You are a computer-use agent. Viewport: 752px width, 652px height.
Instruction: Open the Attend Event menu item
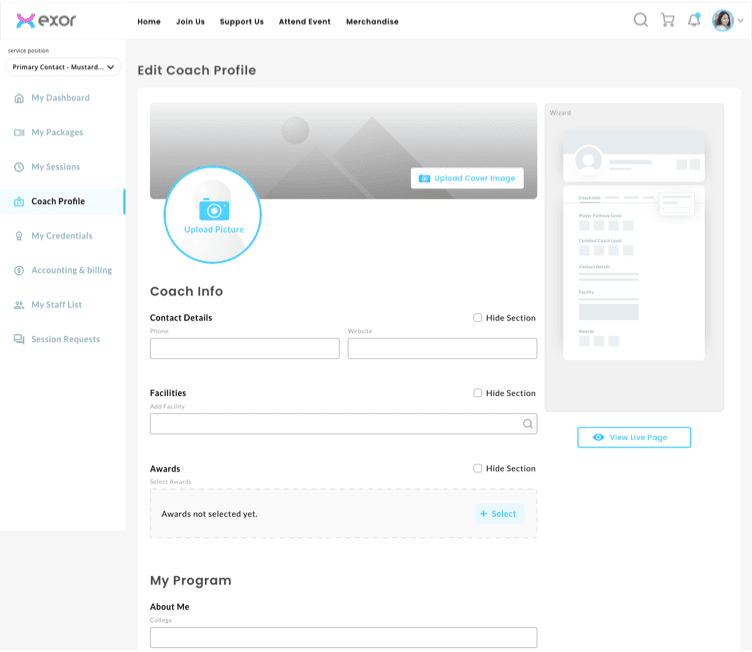point(305,22)
